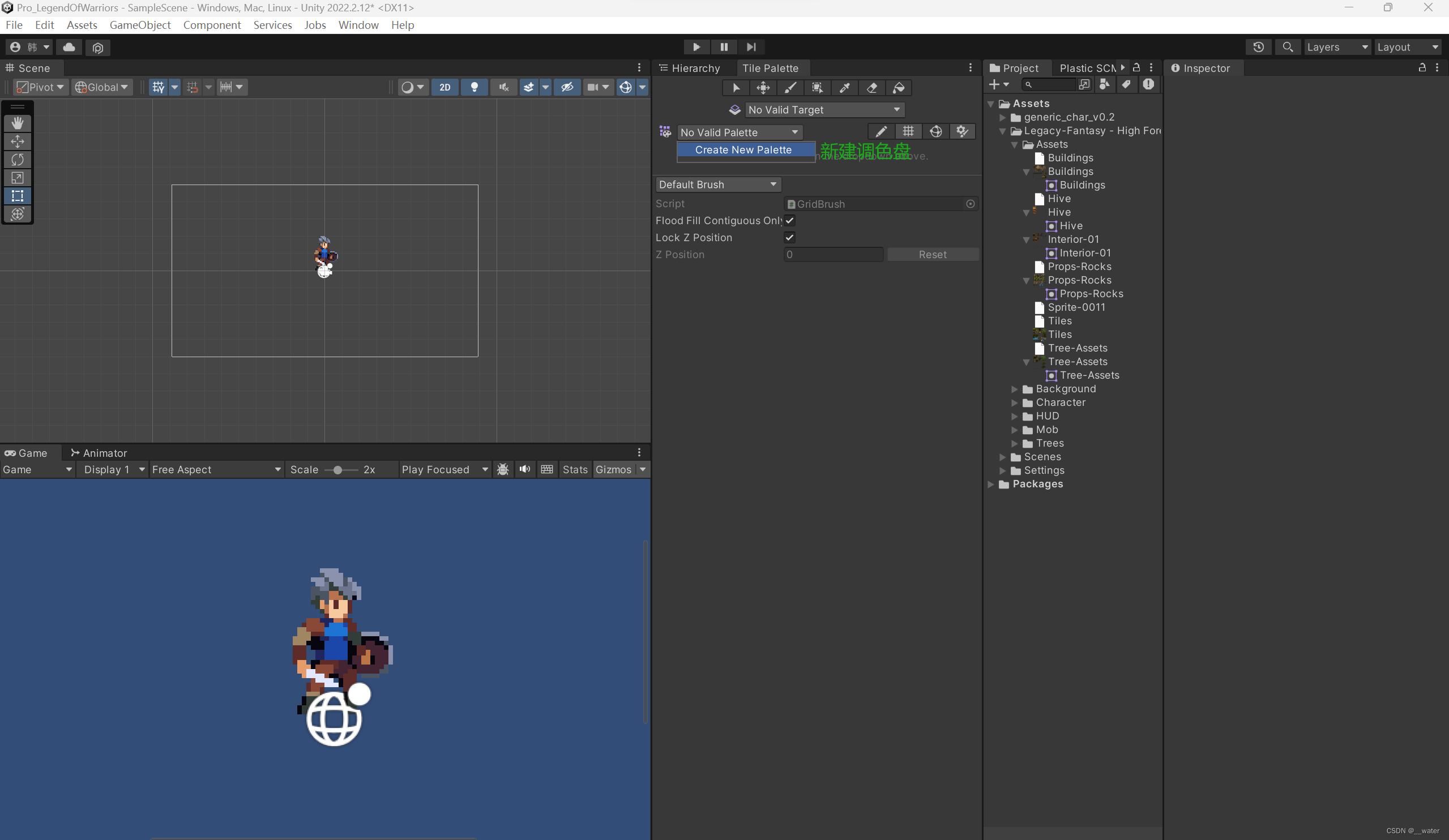This screenshot has height=840, width=1449.
Task: Select the flood fill bucket tool
Action: pos(899,87)
